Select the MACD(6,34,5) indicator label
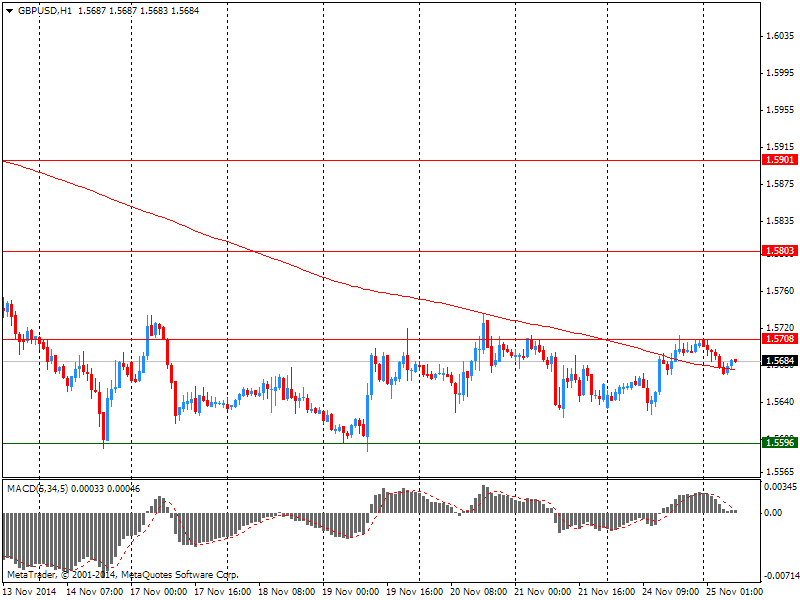Viewport: 800px width, 600px height. (37, 489)
